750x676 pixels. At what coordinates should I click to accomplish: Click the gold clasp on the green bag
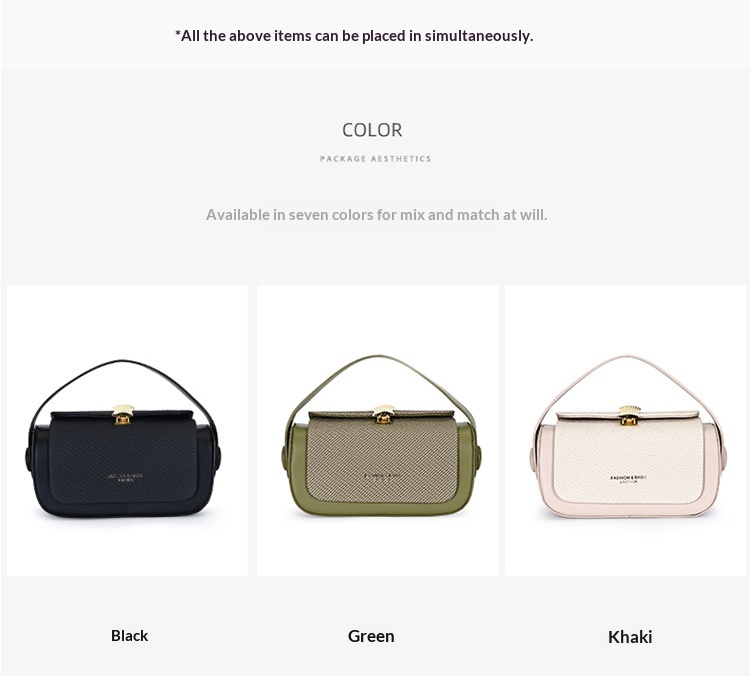pos(383,414)
